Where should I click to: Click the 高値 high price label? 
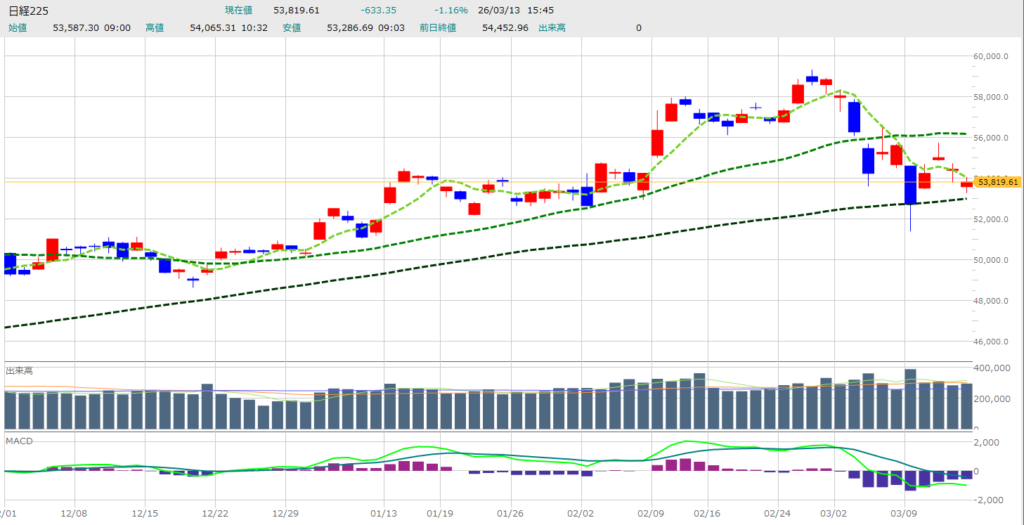[x=155, y=28]
